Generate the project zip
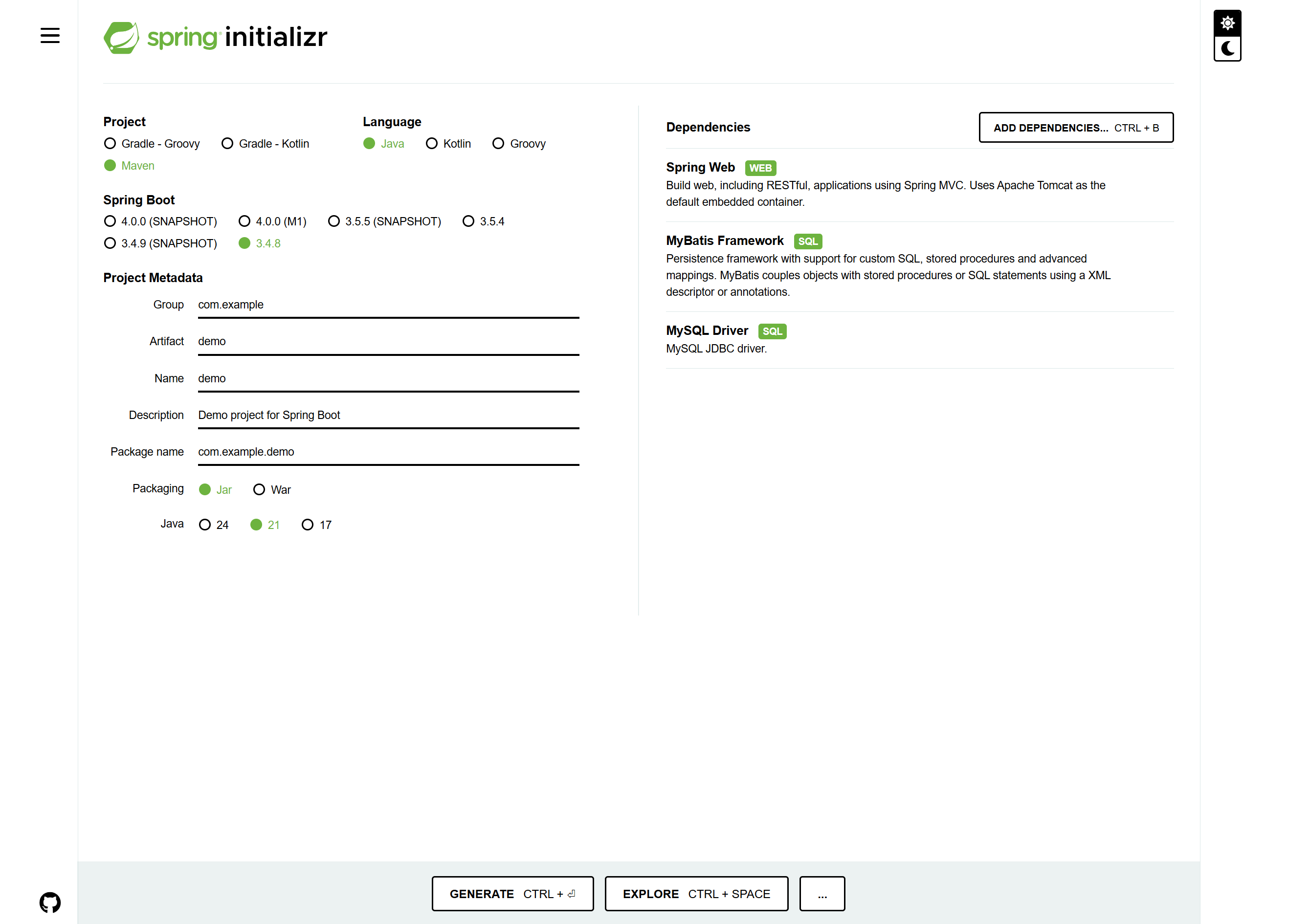 [512, 894]
